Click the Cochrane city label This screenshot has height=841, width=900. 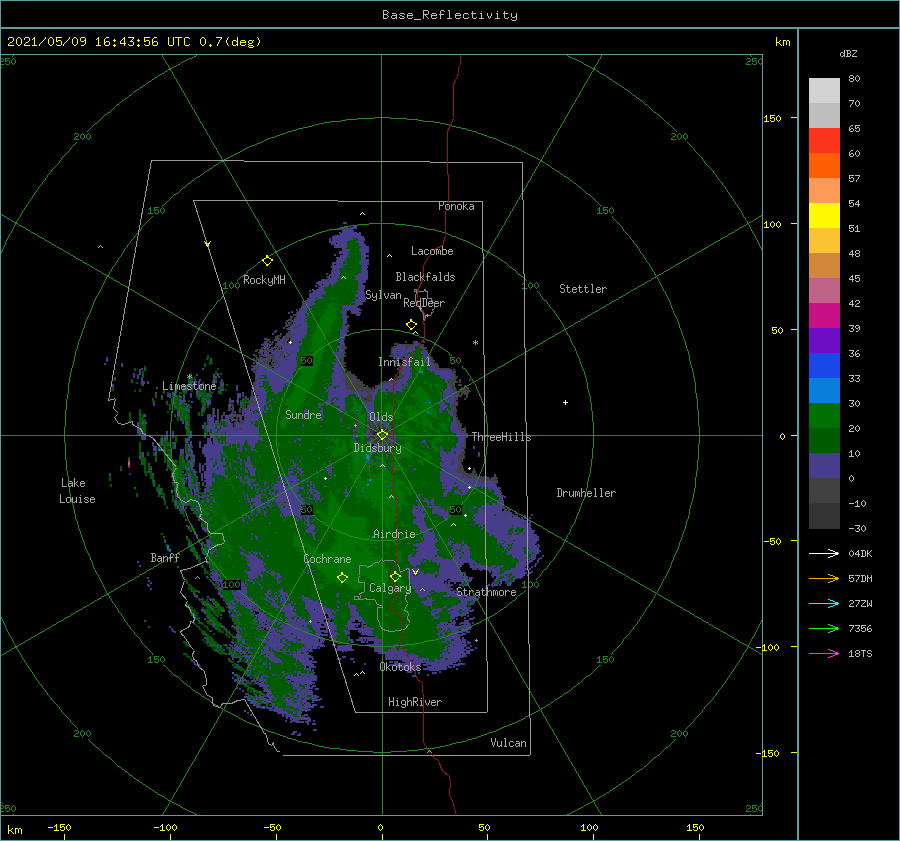(327, 559)
